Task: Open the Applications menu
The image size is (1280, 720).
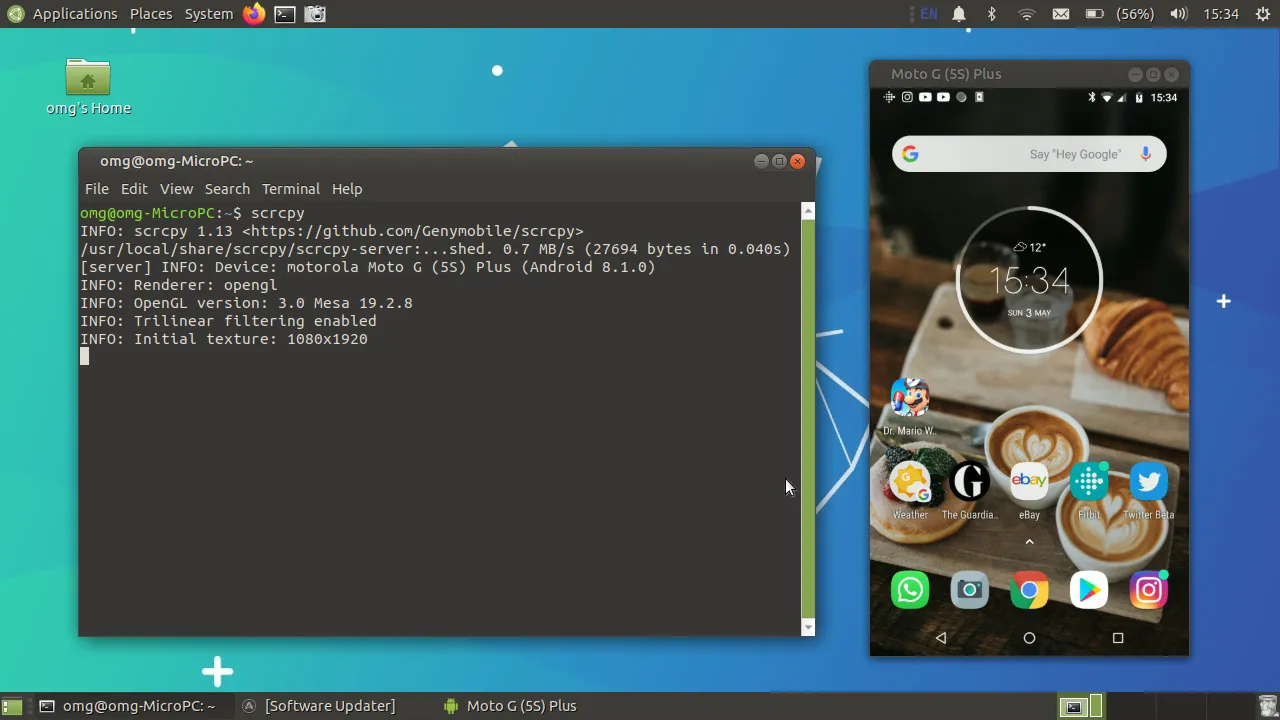Action: [75, 13]
